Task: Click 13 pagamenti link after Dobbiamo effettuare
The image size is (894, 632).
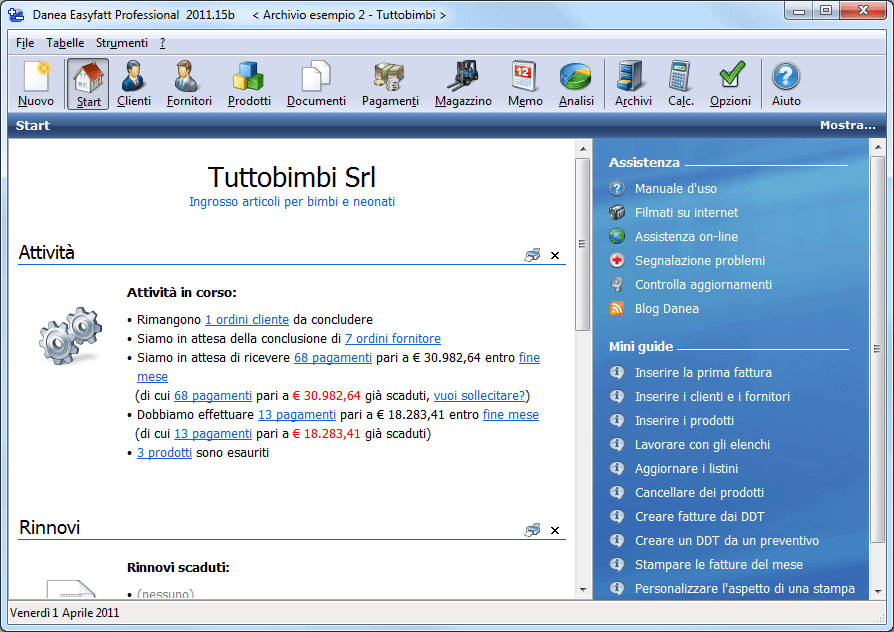Action: (x=297, y=415)
